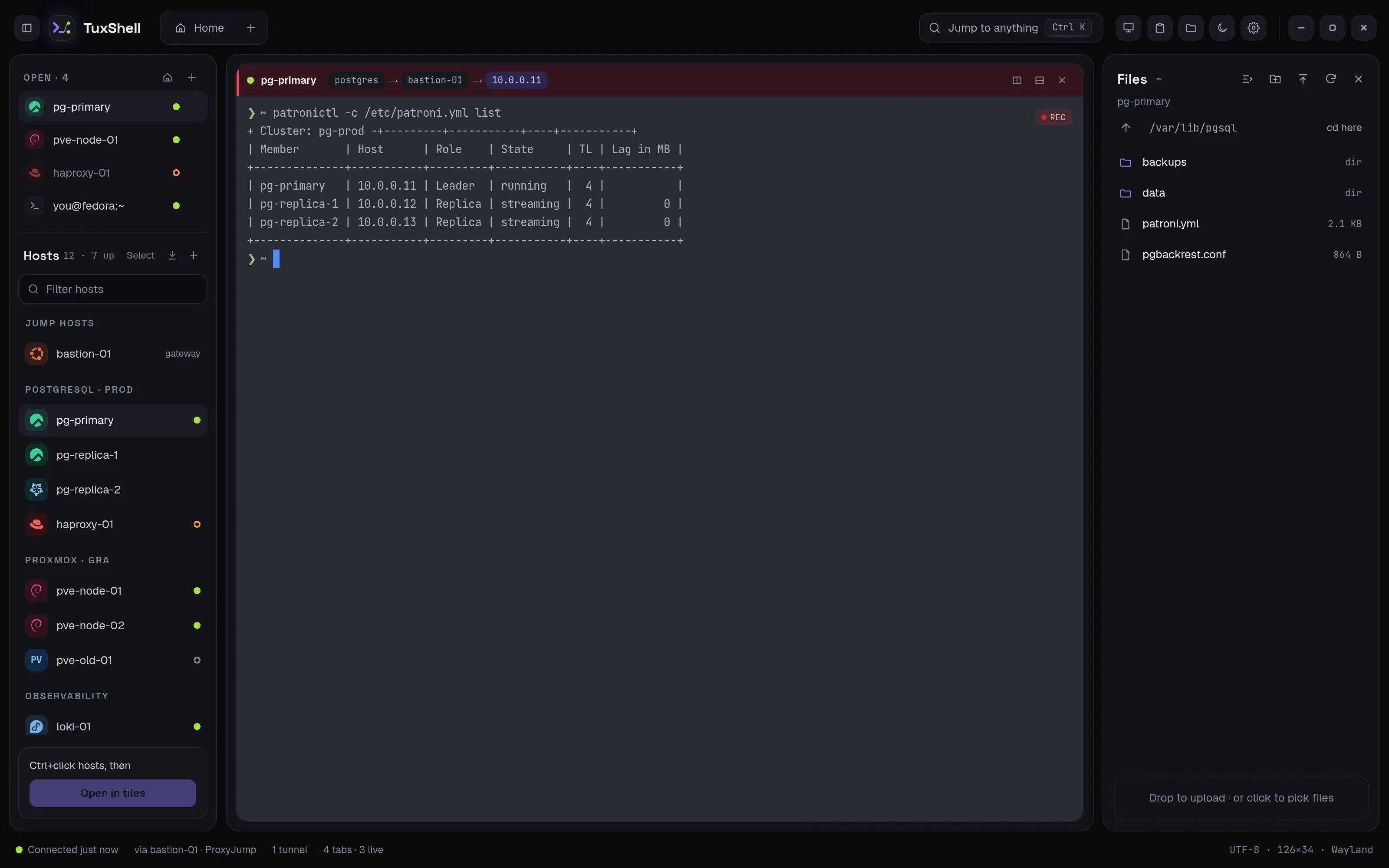Screen dimensions: 1389x868
Task: Click the home icon in Open section header
Action: 168,78
